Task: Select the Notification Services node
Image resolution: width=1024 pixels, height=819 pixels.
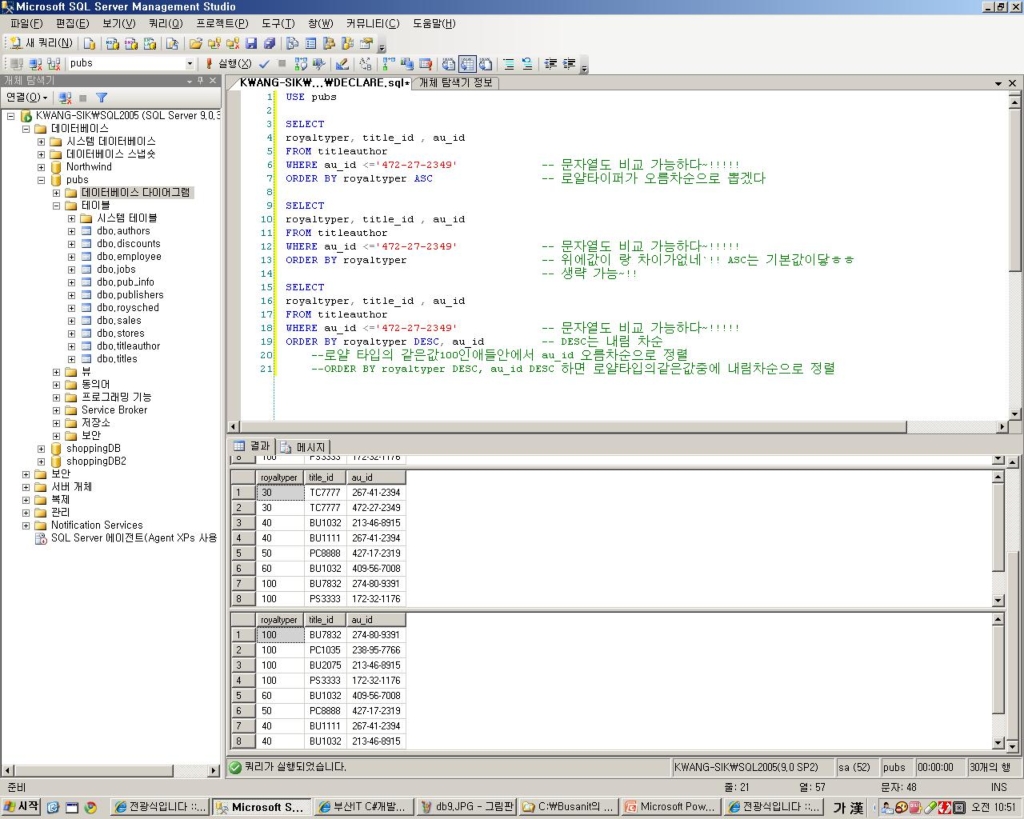Action: [97, 525]
